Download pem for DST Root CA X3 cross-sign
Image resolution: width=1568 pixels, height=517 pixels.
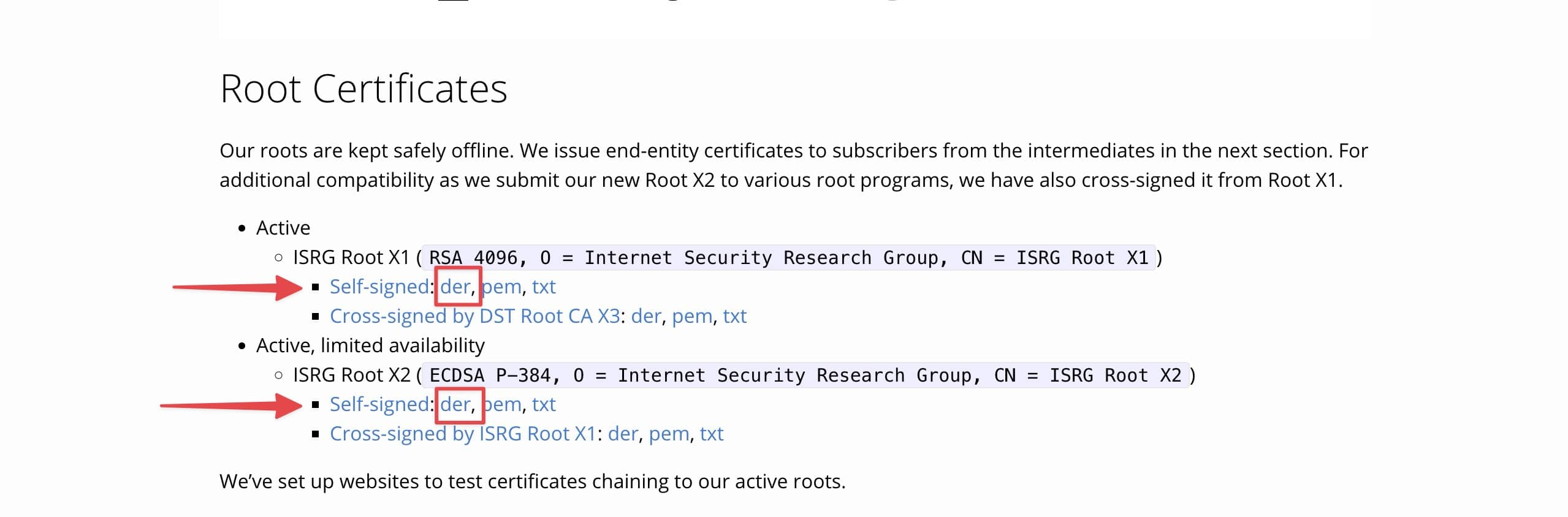(x=692, y=316)
